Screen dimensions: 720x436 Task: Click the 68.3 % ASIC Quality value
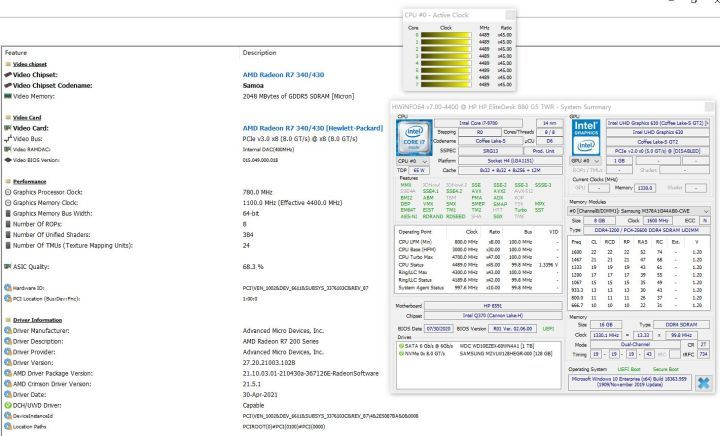coord(253,267)
